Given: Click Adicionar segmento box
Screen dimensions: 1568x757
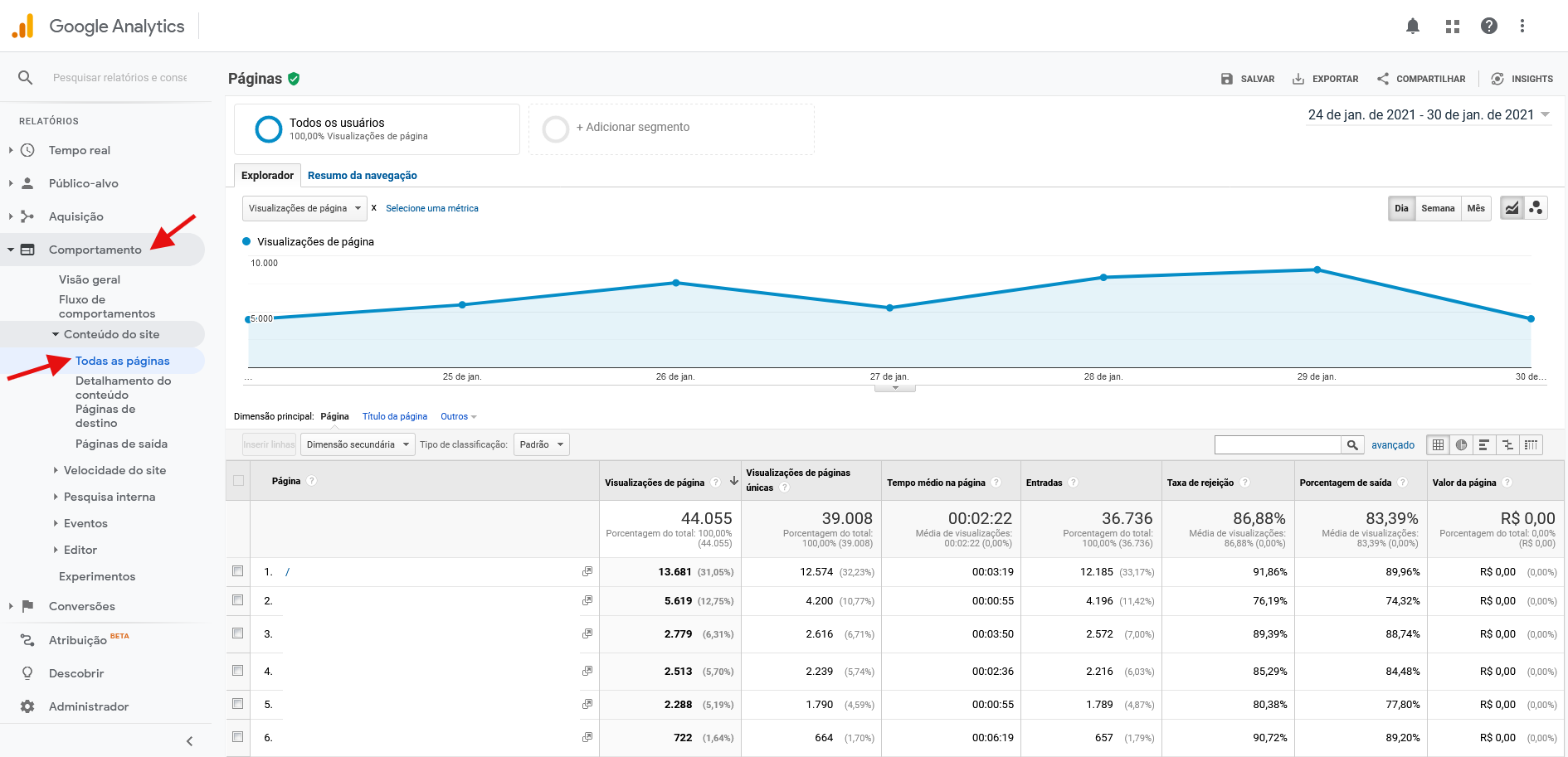Looking at the screenshot, I should (x=671, y=129).
